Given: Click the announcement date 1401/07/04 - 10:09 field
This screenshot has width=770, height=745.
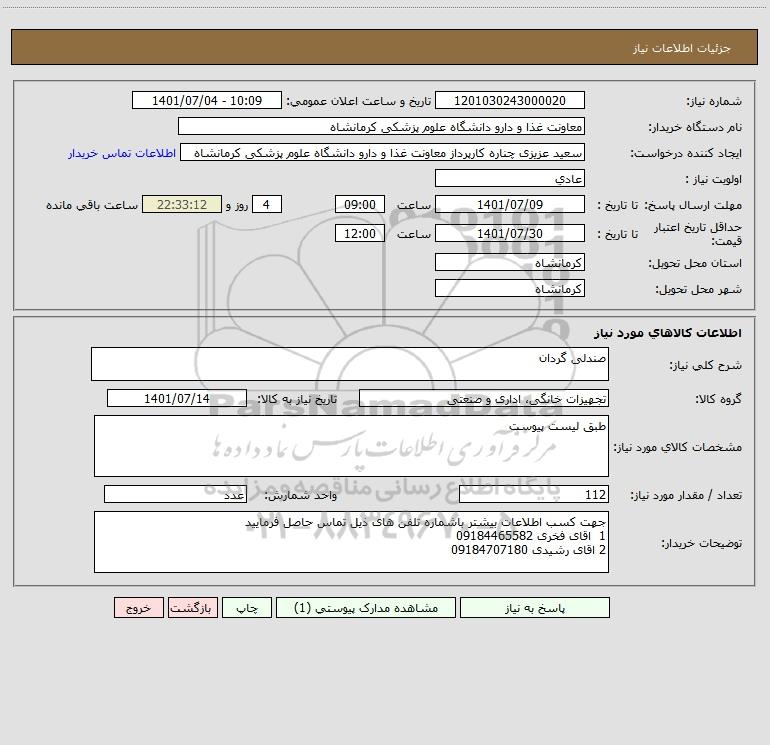Looking at the screenshot, I should pyautogui.click(x=207, y=100).
